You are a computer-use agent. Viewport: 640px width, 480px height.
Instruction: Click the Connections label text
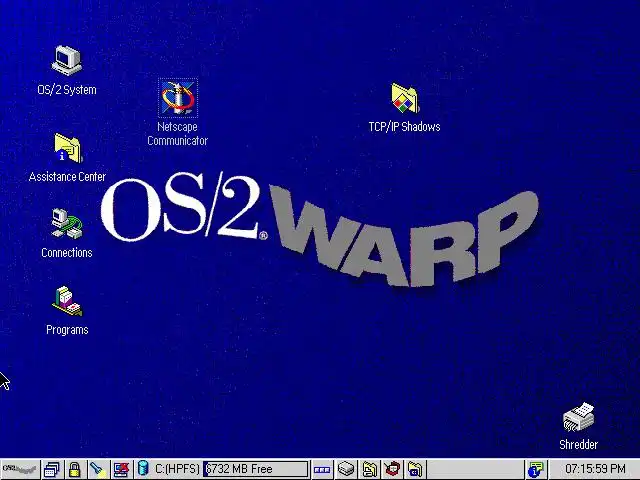[67, 253]
